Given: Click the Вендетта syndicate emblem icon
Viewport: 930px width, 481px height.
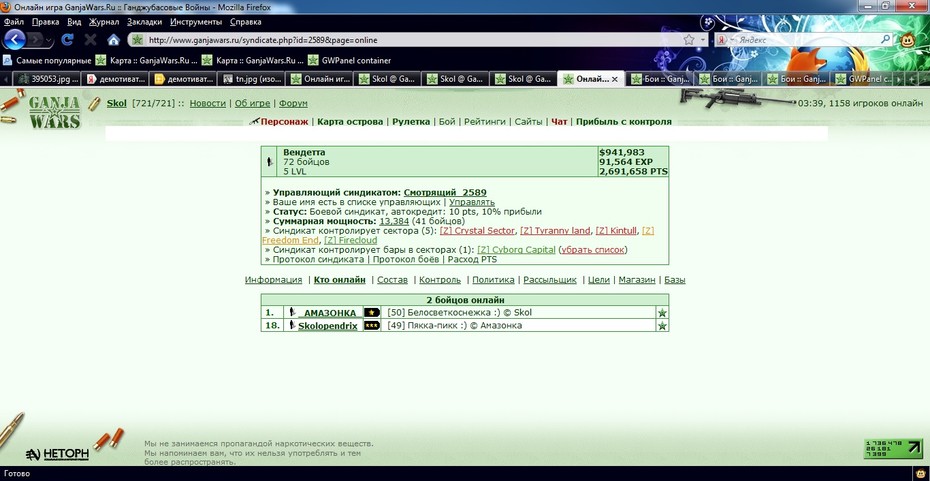Looking at the screenshot, I should tap(270, 161).
